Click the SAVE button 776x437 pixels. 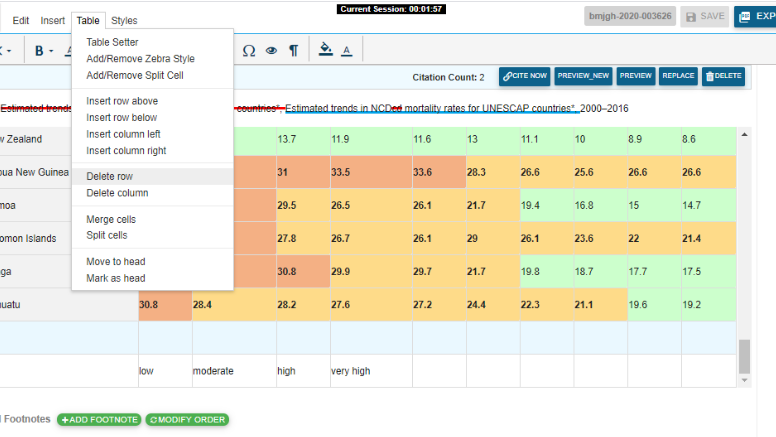click(x=705, y=16)
